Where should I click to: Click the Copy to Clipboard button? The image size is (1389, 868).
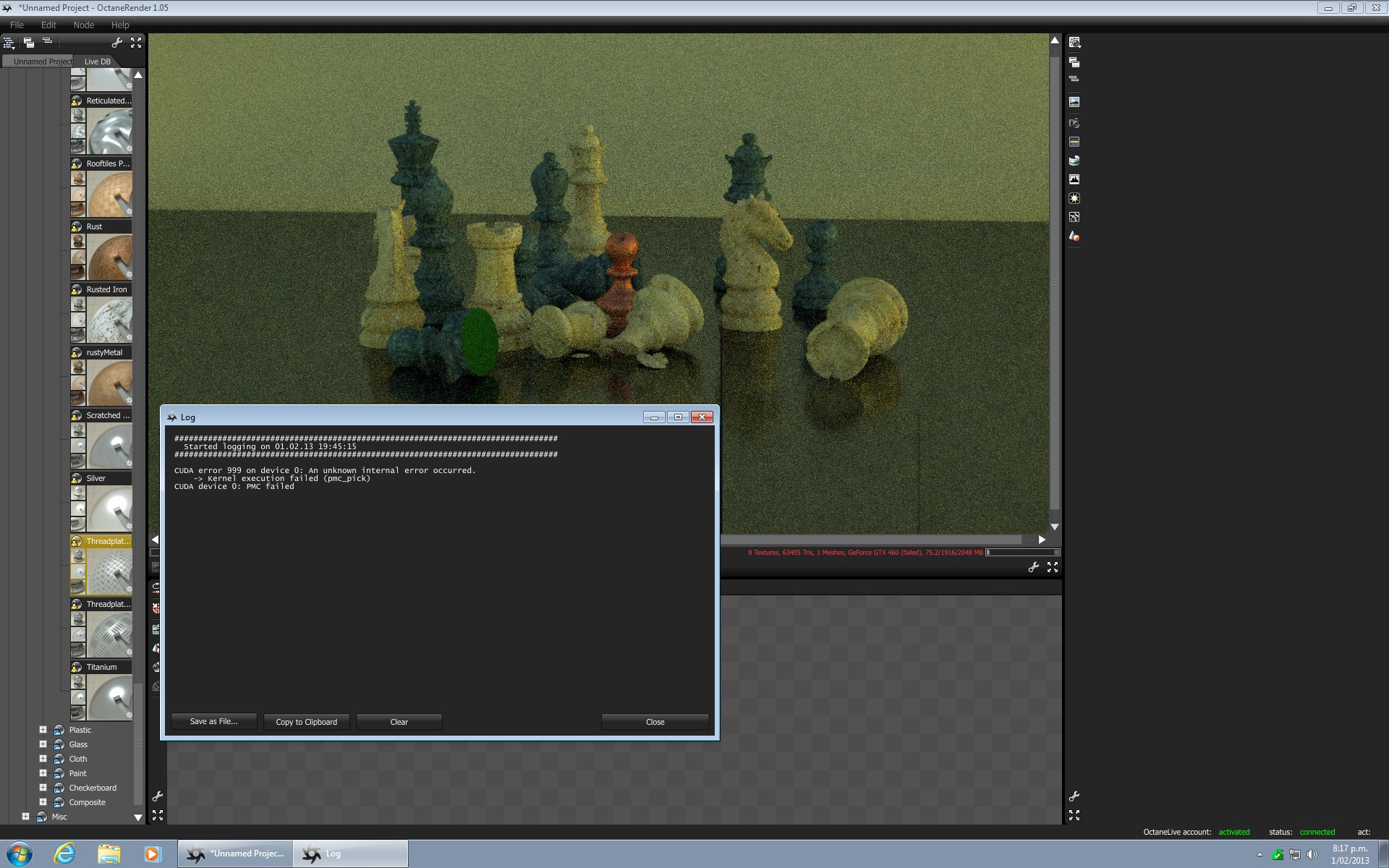pos(306,722)
